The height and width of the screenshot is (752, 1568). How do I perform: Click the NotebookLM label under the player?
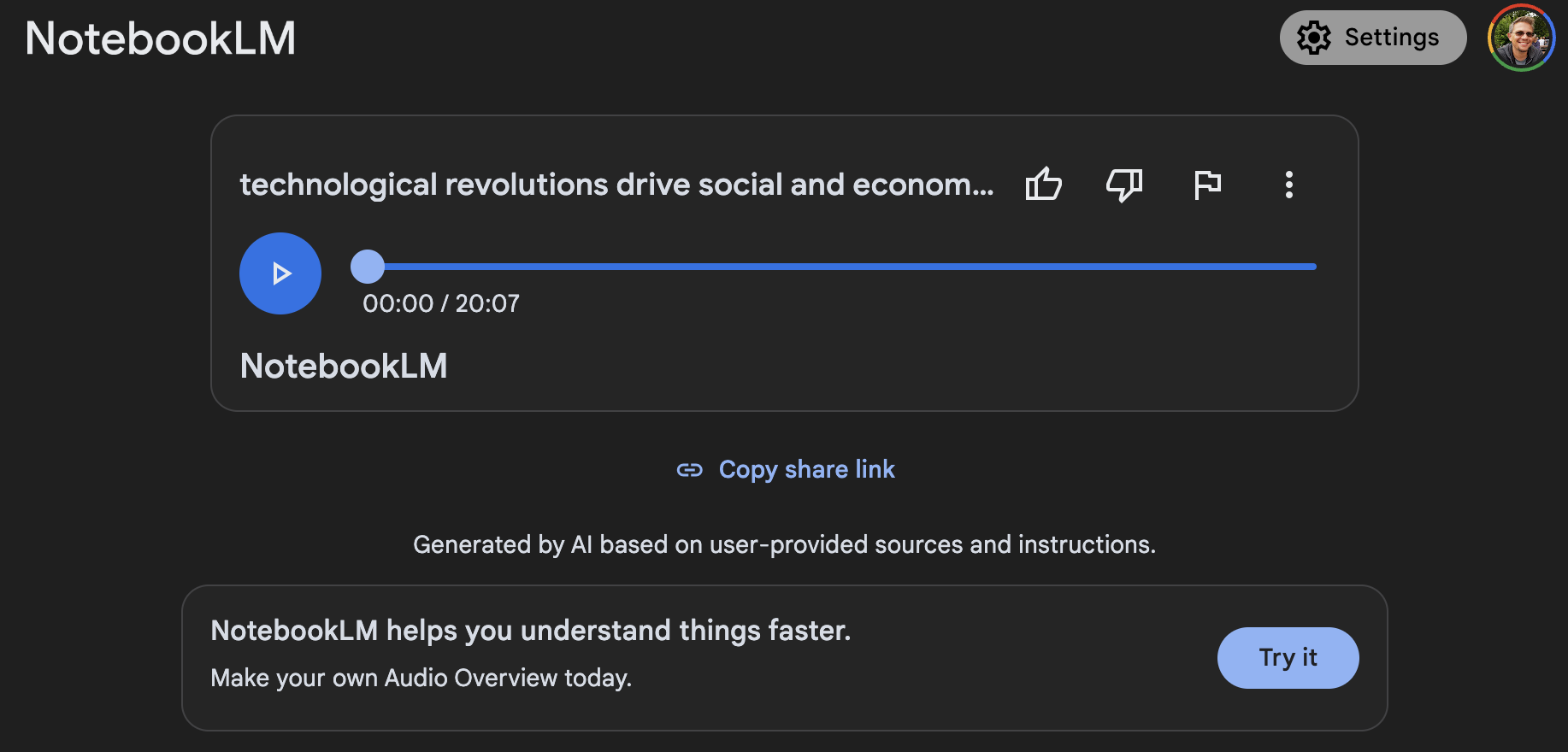(344, 366)
